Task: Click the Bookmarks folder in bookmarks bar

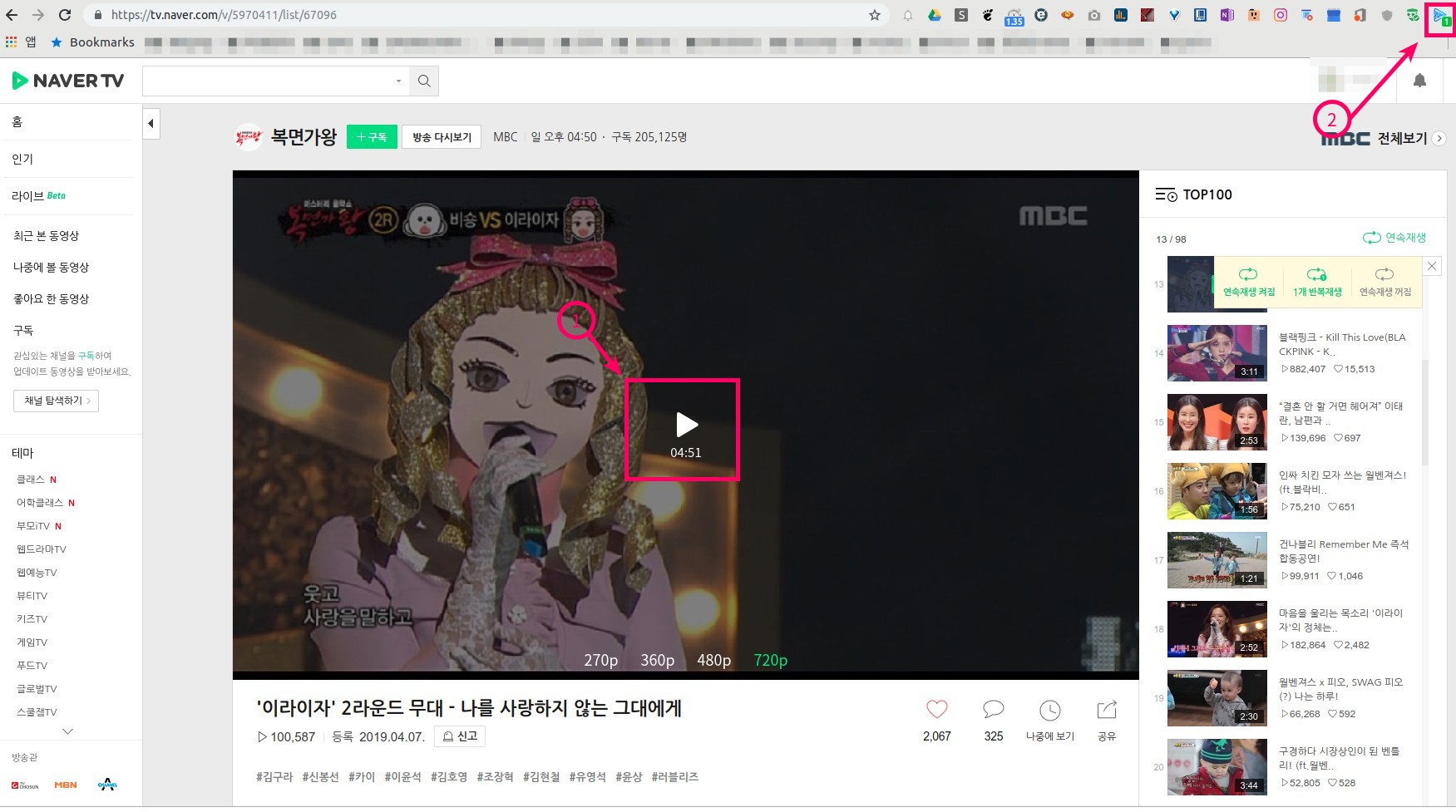Action: coord(93,42)
